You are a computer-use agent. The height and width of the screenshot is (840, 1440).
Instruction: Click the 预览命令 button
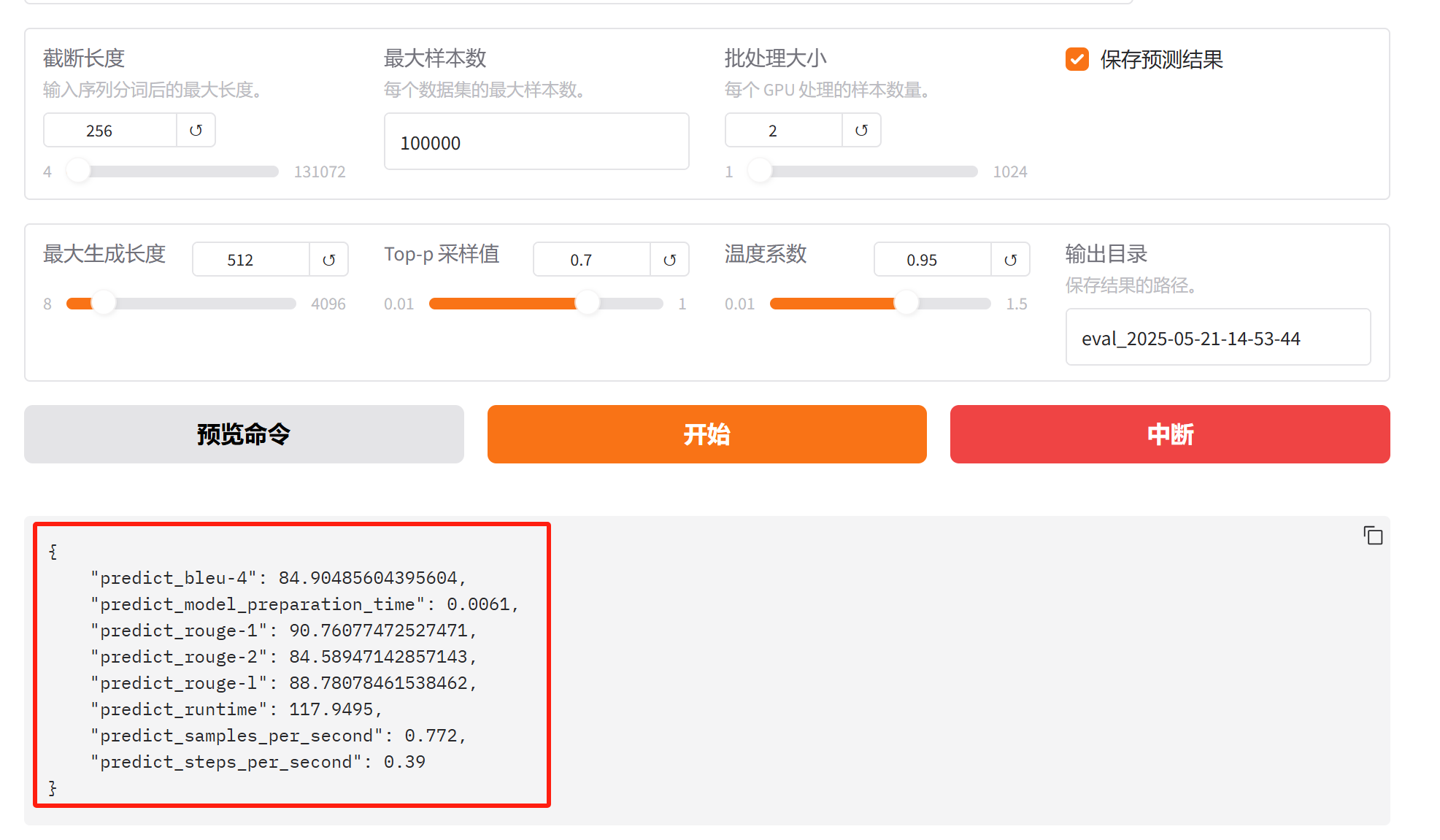tap(244, 434)
